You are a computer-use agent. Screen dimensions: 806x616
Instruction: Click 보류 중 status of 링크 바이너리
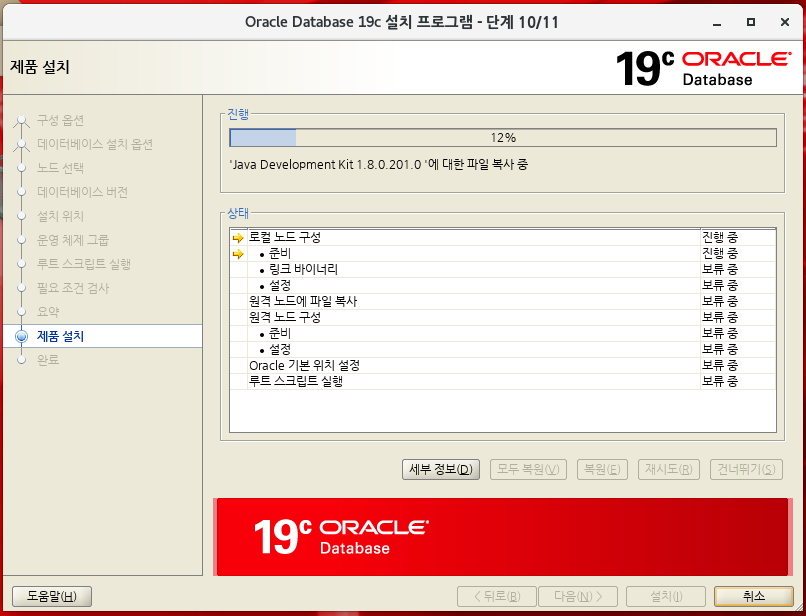[720, 269]
